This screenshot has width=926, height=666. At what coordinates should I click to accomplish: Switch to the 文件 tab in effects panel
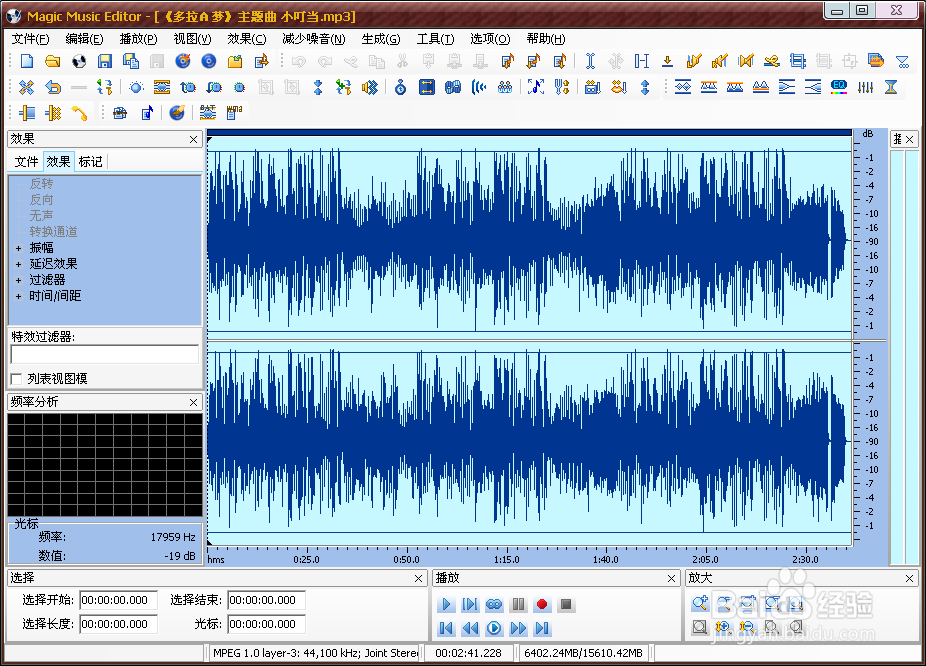point(27,162)
